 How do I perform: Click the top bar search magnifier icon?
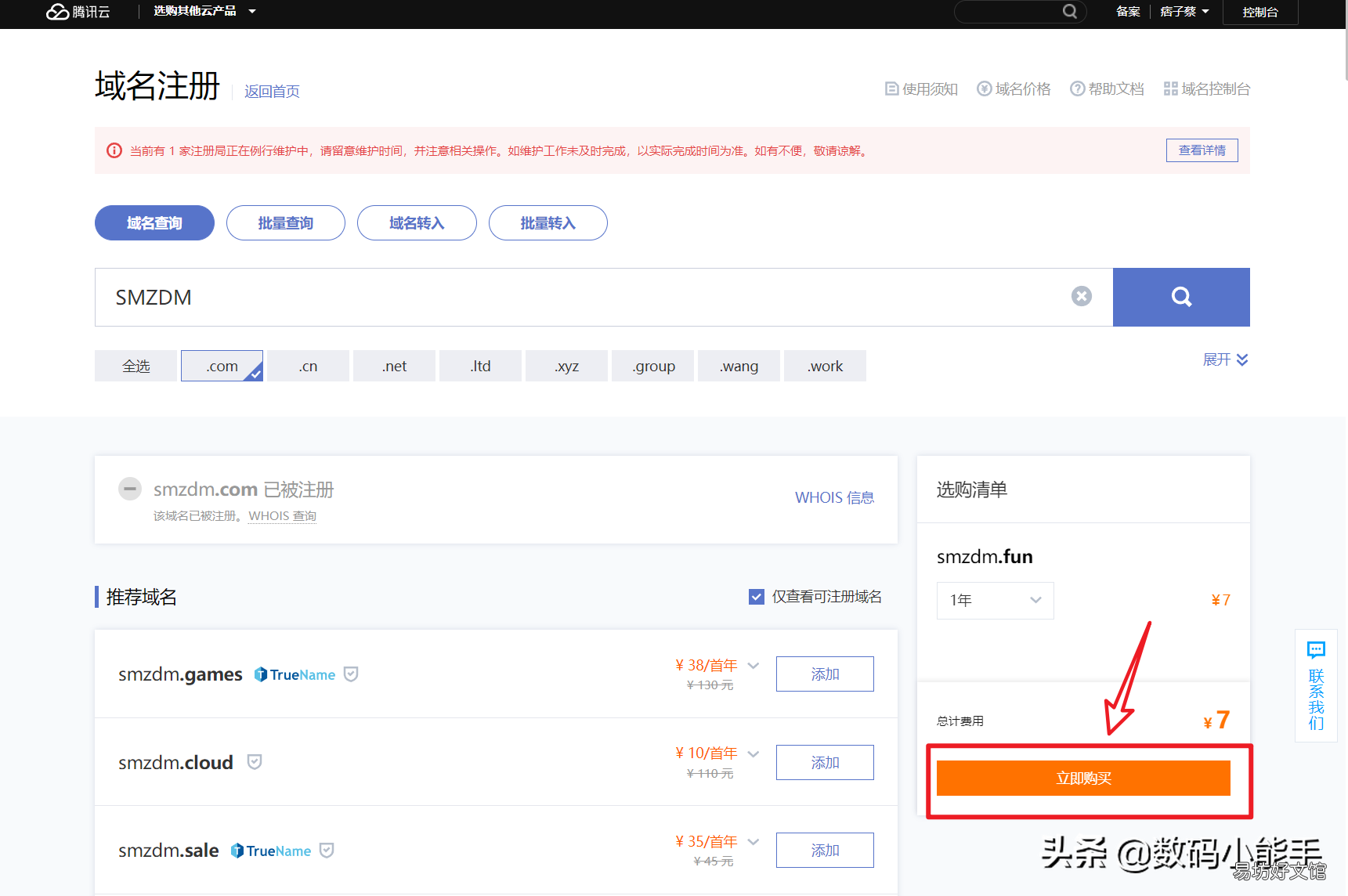click(1069, 11)
